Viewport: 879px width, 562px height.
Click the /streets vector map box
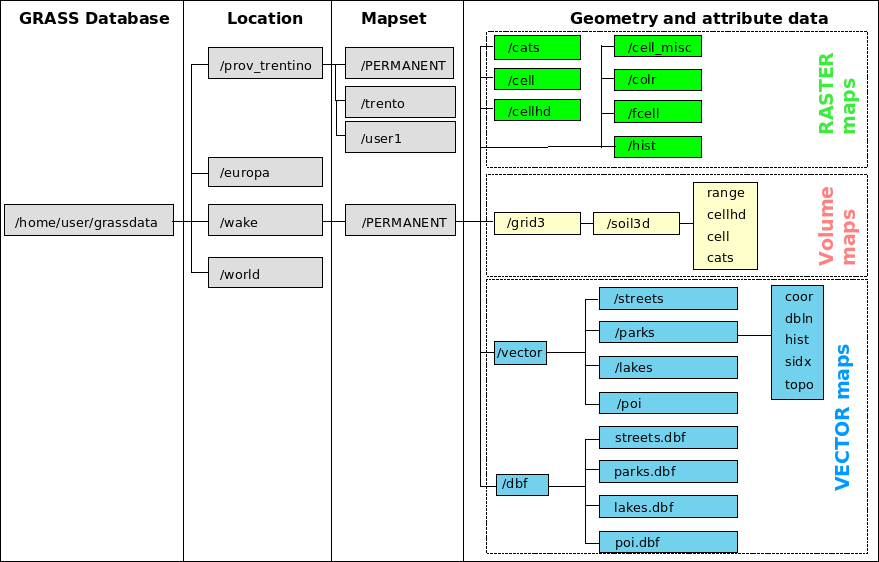tap(667, 298)
